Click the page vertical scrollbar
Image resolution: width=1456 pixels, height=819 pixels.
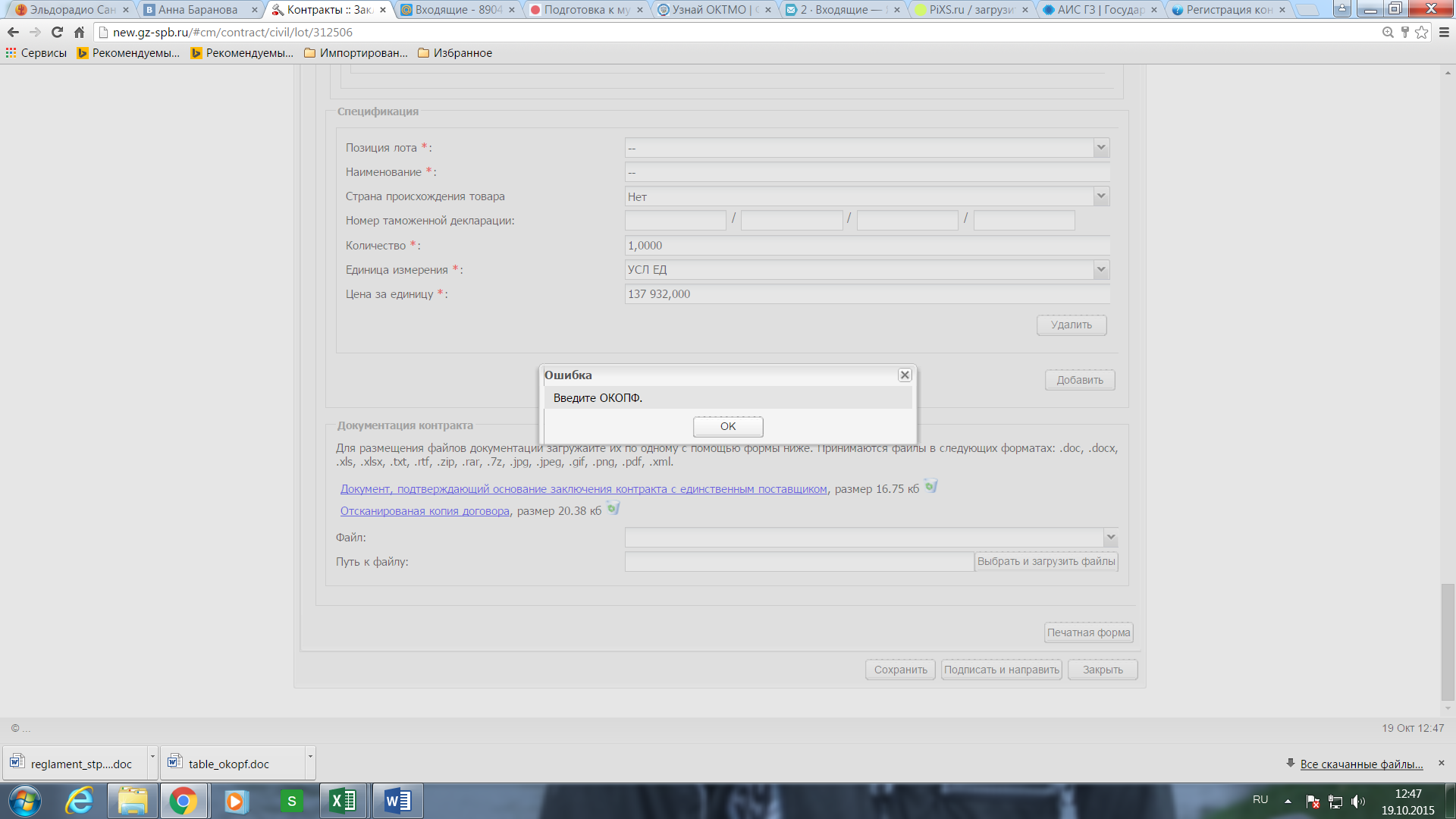click(1448, 642)
